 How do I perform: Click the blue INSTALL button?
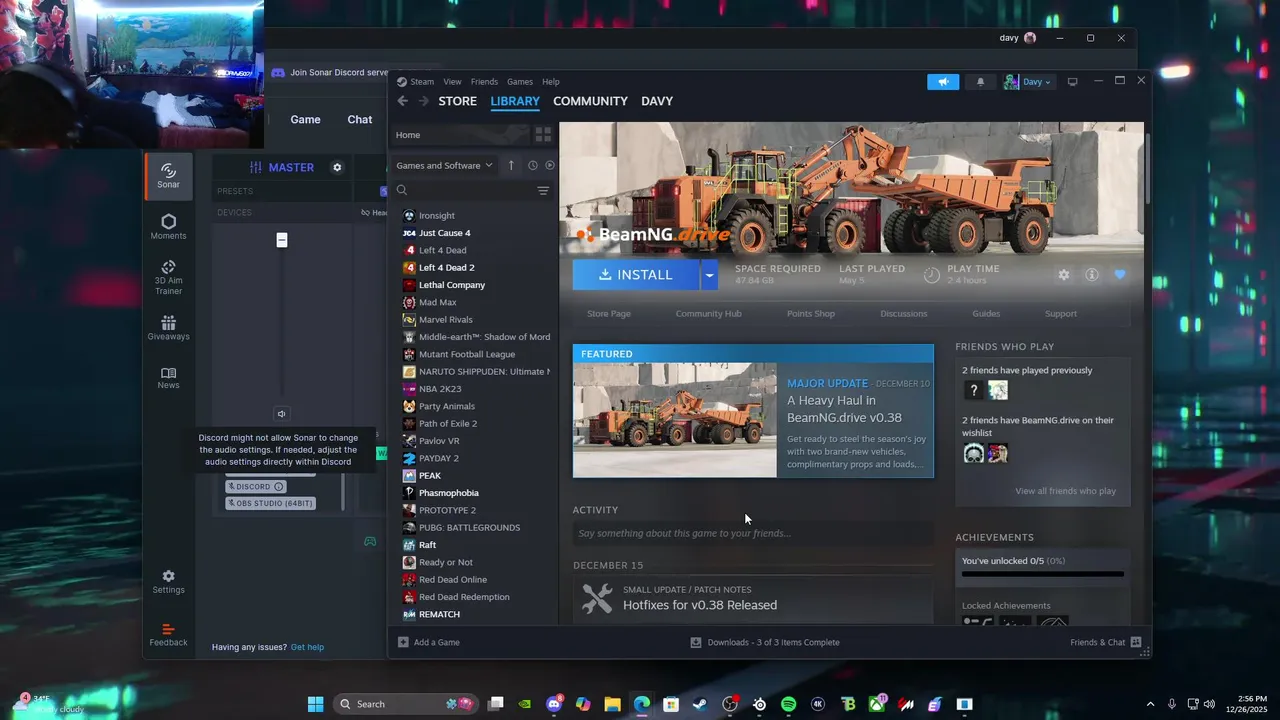point(636,274)
